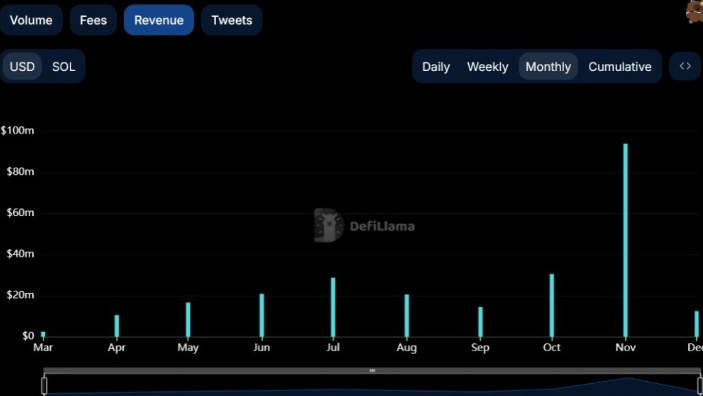
Task: Switch to the Tweets tab
Action: [x=232, y=20]
